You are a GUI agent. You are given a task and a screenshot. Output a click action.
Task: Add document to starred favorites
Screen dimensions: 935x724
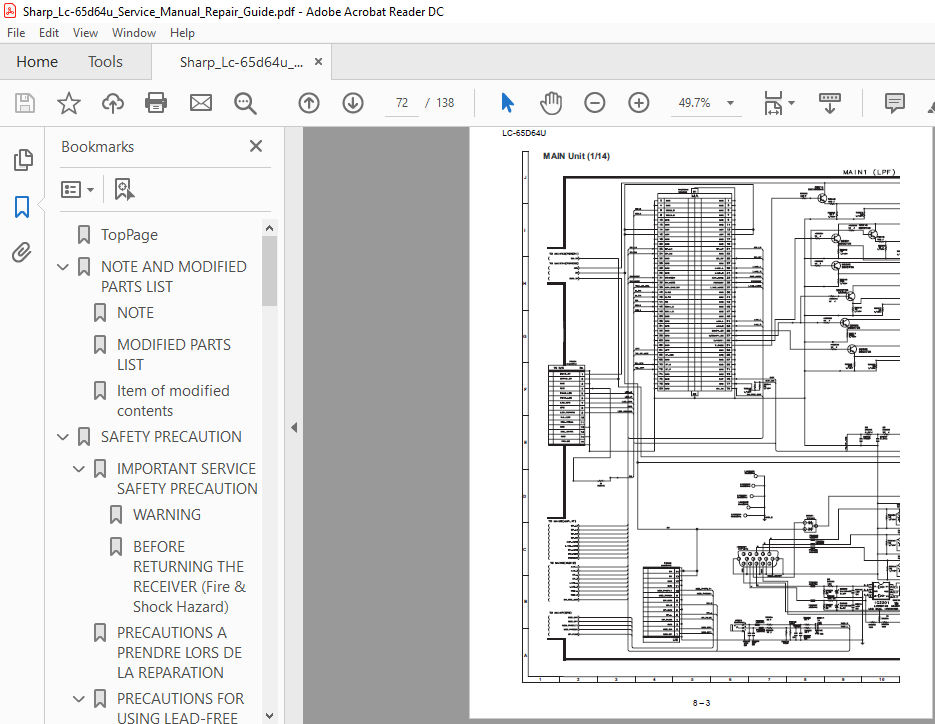click(x=69, y=103)
